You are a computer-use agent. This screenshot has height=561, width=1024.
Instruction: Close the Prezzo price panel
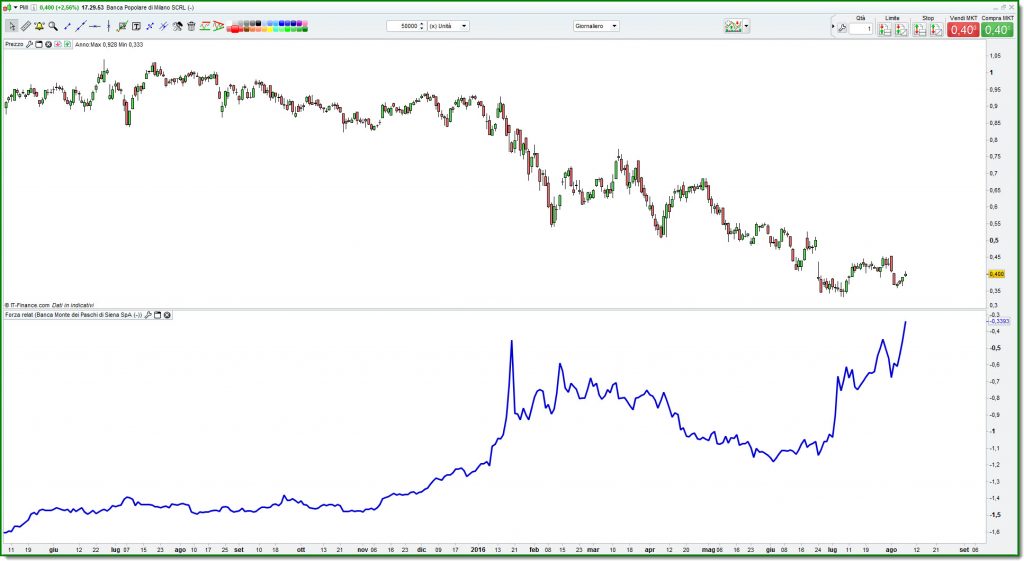click(48, 44)
